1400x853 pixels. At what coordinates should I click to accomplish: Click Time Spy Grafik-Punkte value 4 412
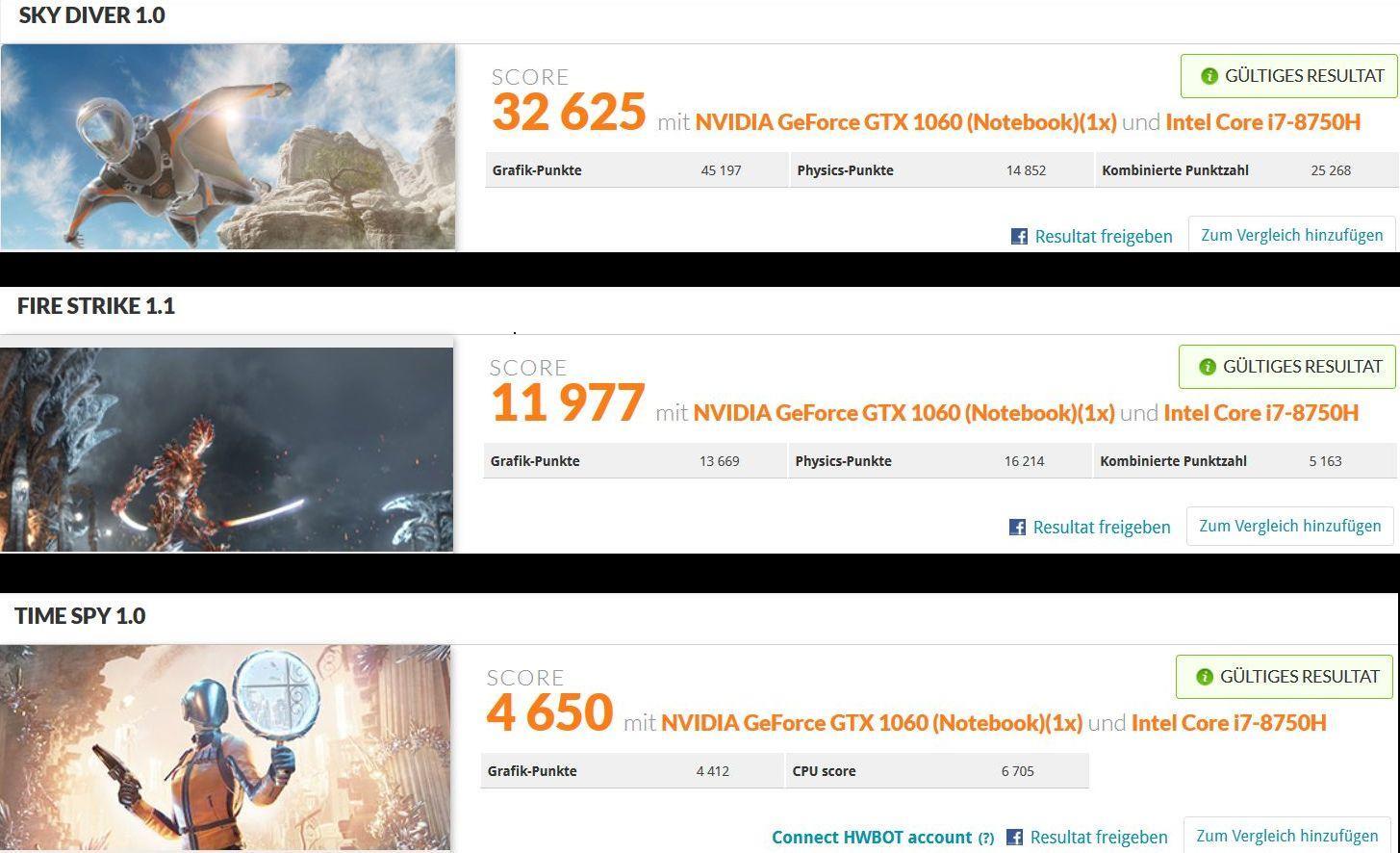(712, 771)
